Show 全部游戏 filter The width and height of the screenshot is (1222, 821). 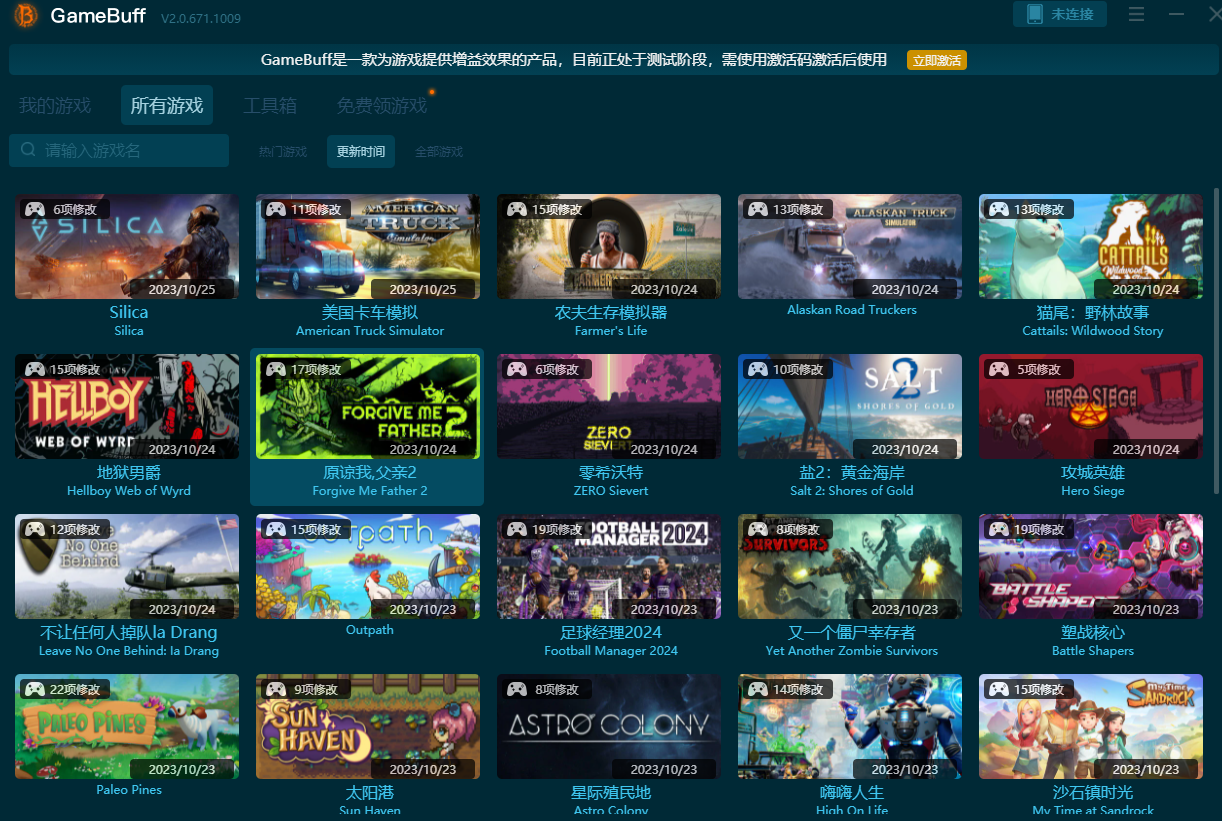(x=439, y=152)
